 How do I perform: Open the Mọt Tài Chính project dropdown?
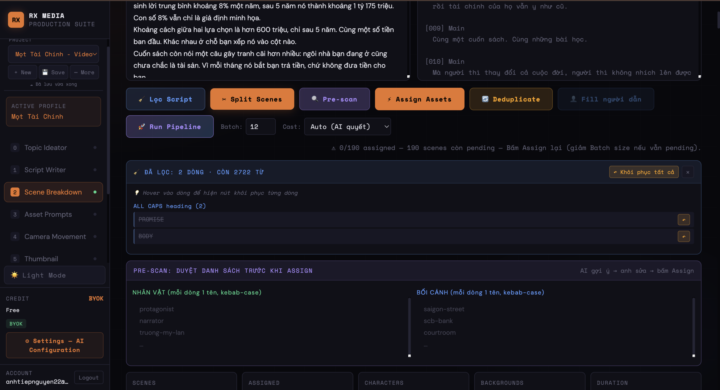coord(54,54)
